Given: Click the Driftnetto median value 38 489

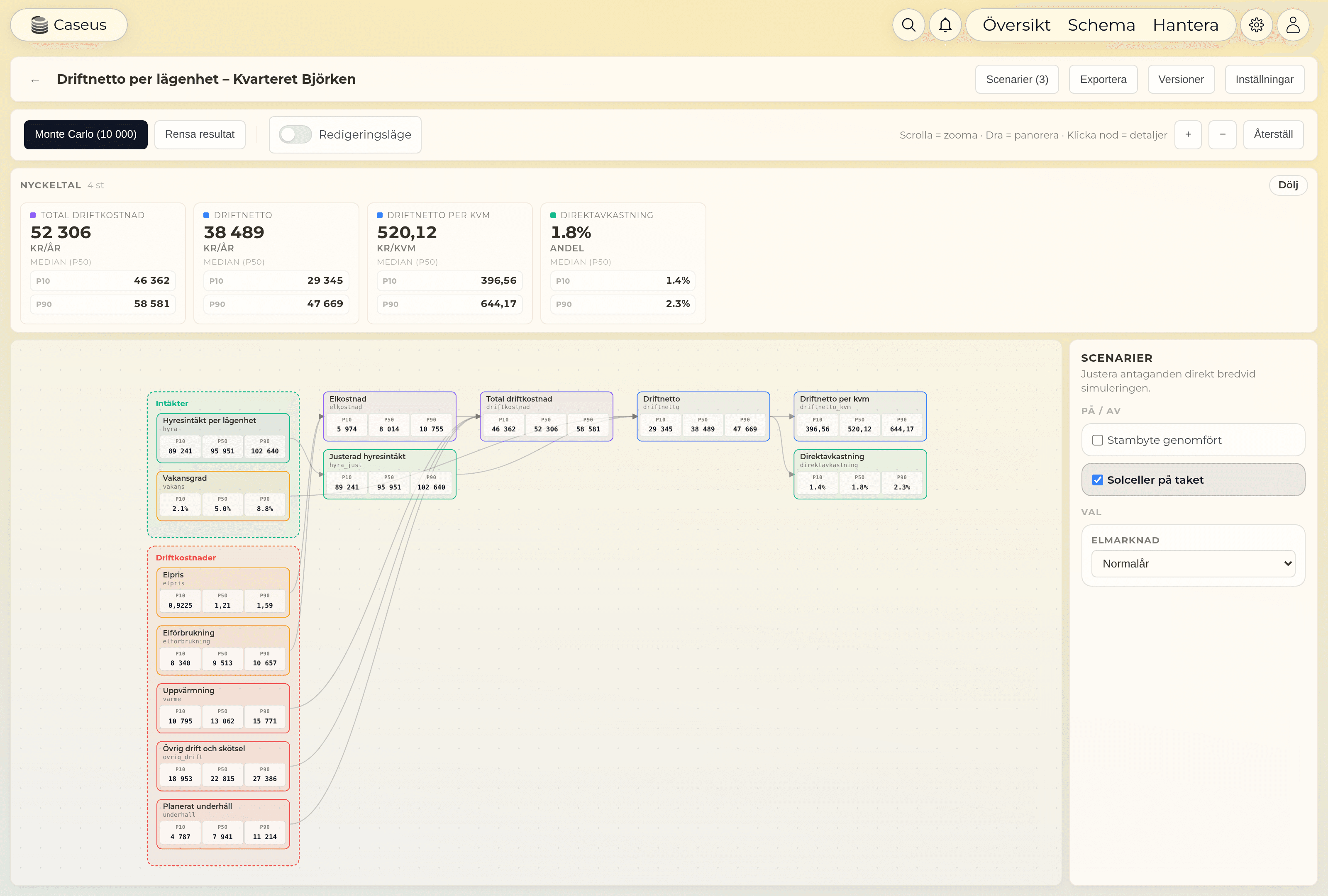Looking at the screenshot, I should (234, 232).
